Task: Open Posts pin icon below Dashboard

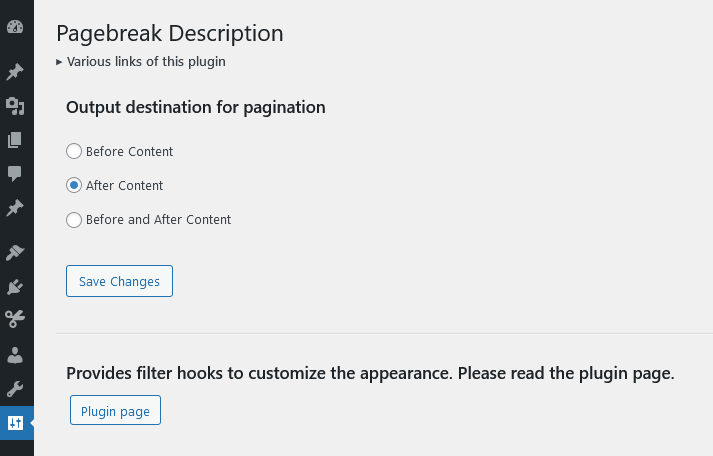Action: (15, 72)
